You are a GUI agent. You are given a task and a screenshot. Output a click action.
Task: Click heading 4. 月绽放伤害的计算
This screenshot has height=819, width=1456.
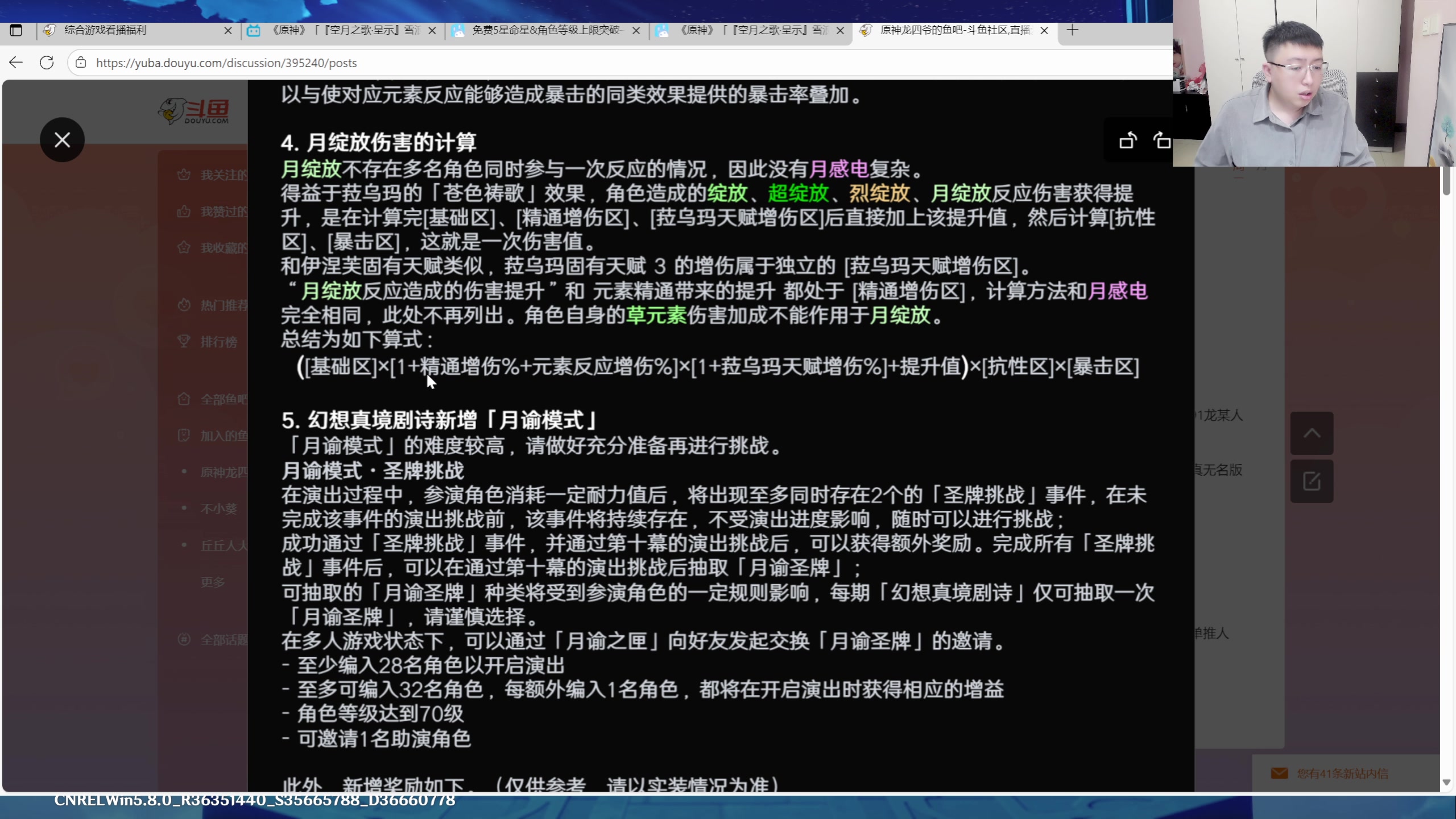click(x=379, y=143)
